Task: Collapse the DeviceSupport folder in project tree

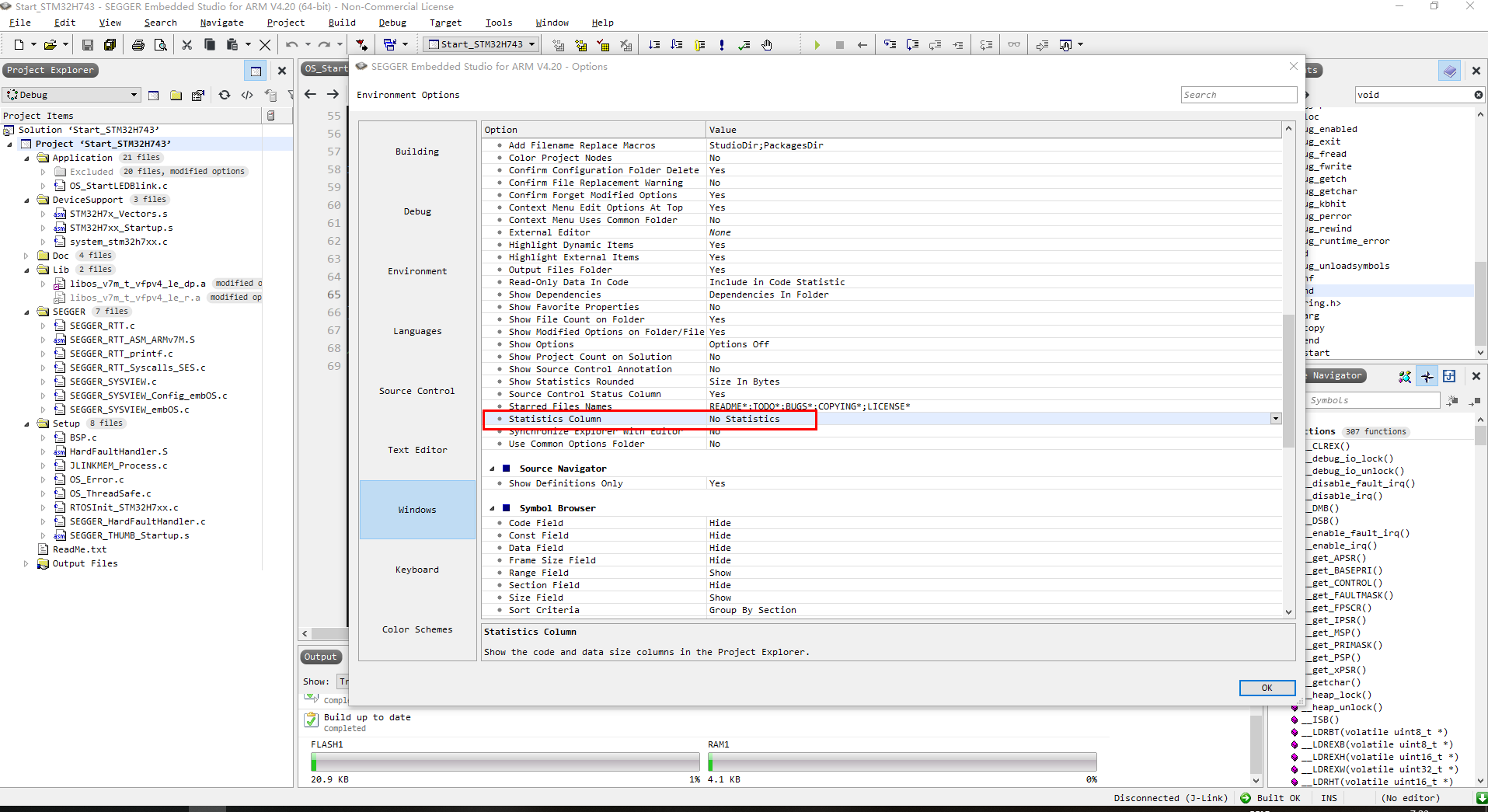Action: (x=26, y=200)
